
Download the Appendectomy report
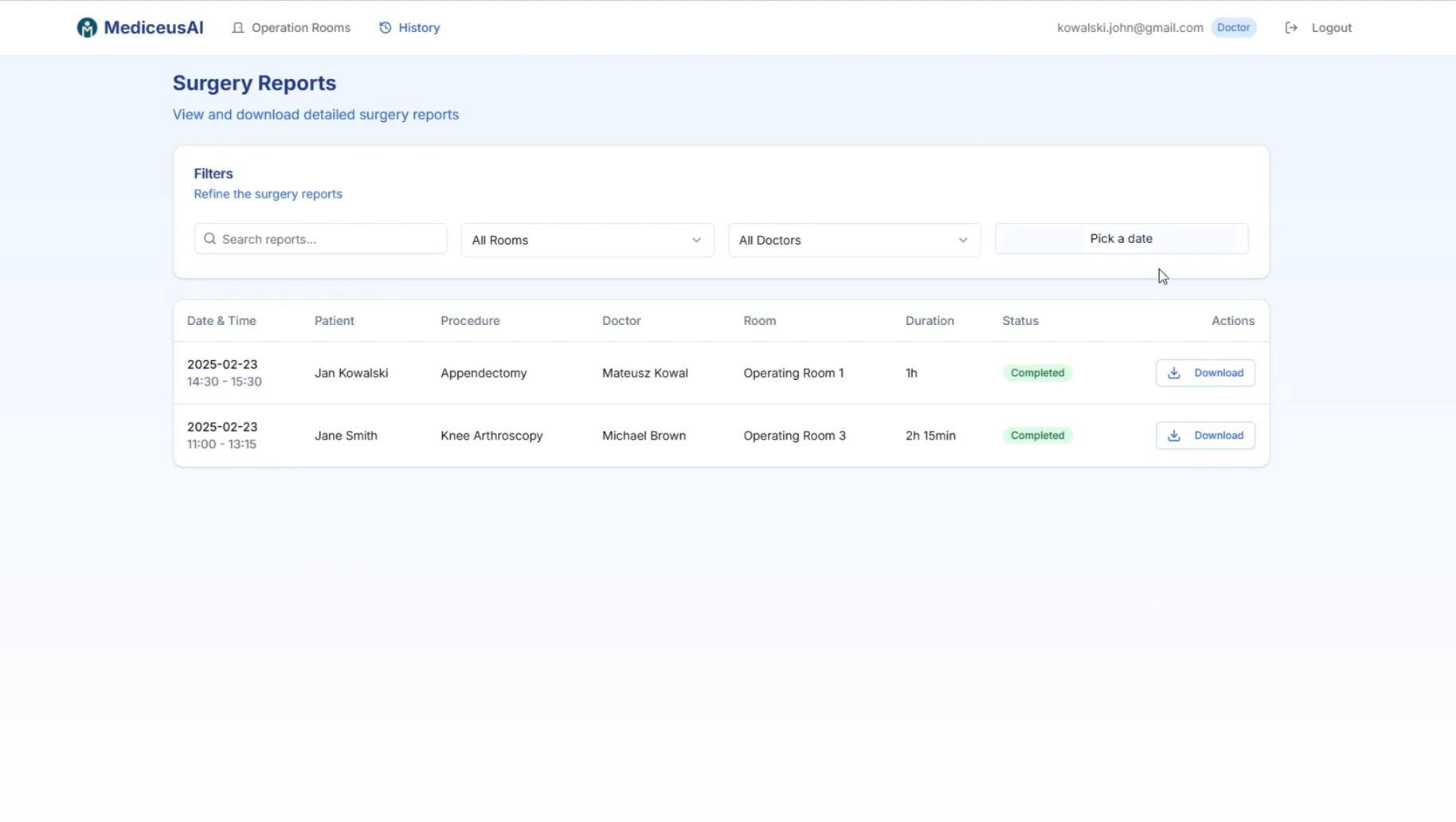(x=1205, y=373)
